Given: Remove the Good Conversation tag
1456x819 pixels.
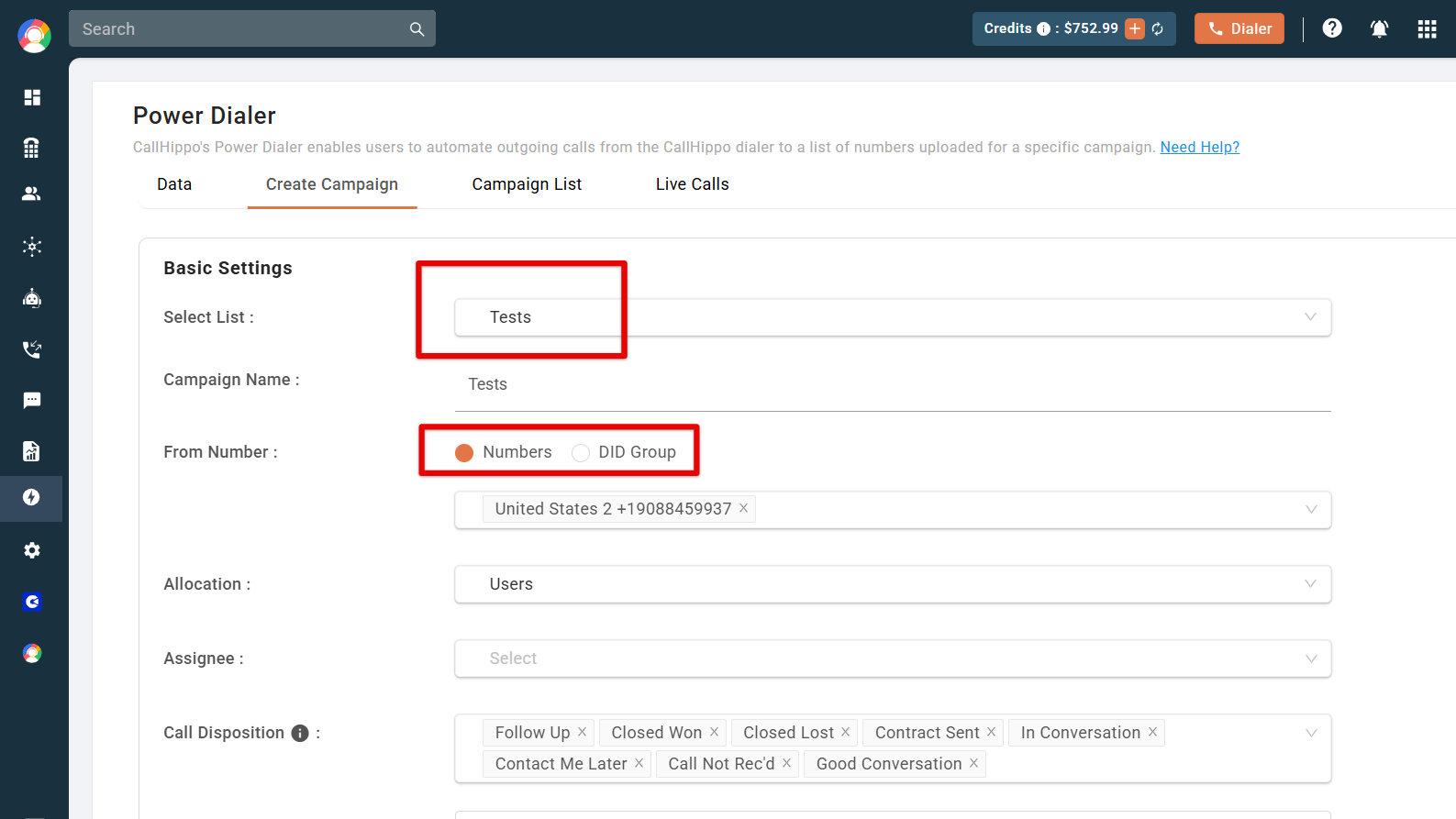Looking at the screenshot, I should [x=973, y=763].
